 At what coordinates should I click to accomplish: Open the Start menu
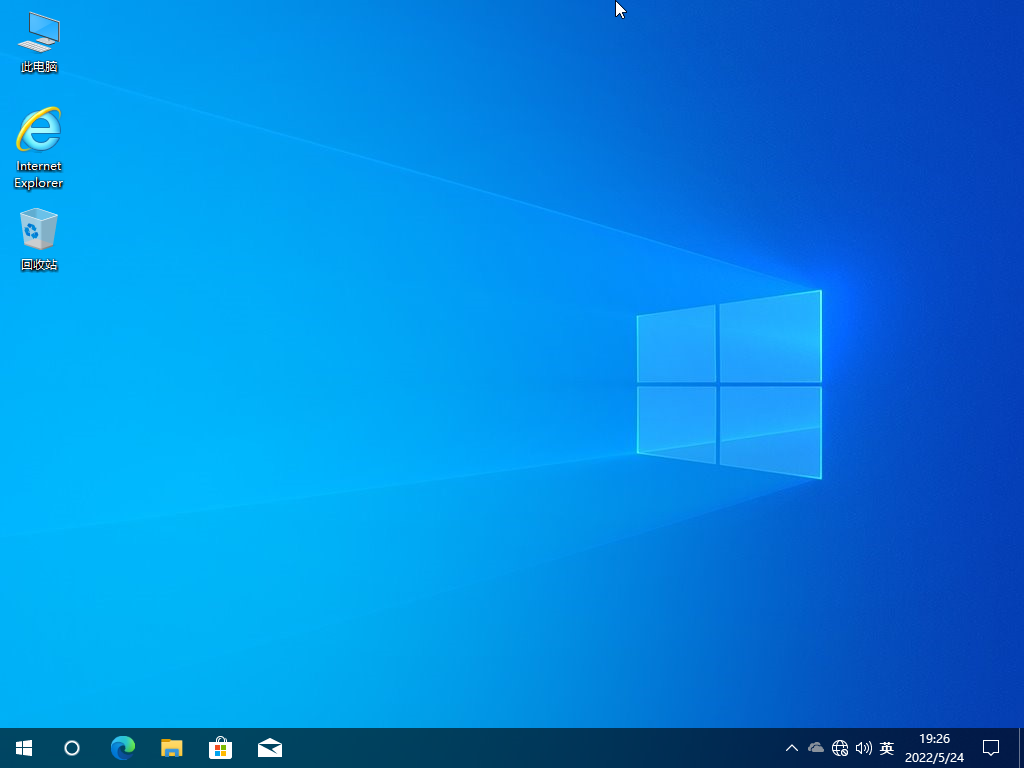[23, 747]
